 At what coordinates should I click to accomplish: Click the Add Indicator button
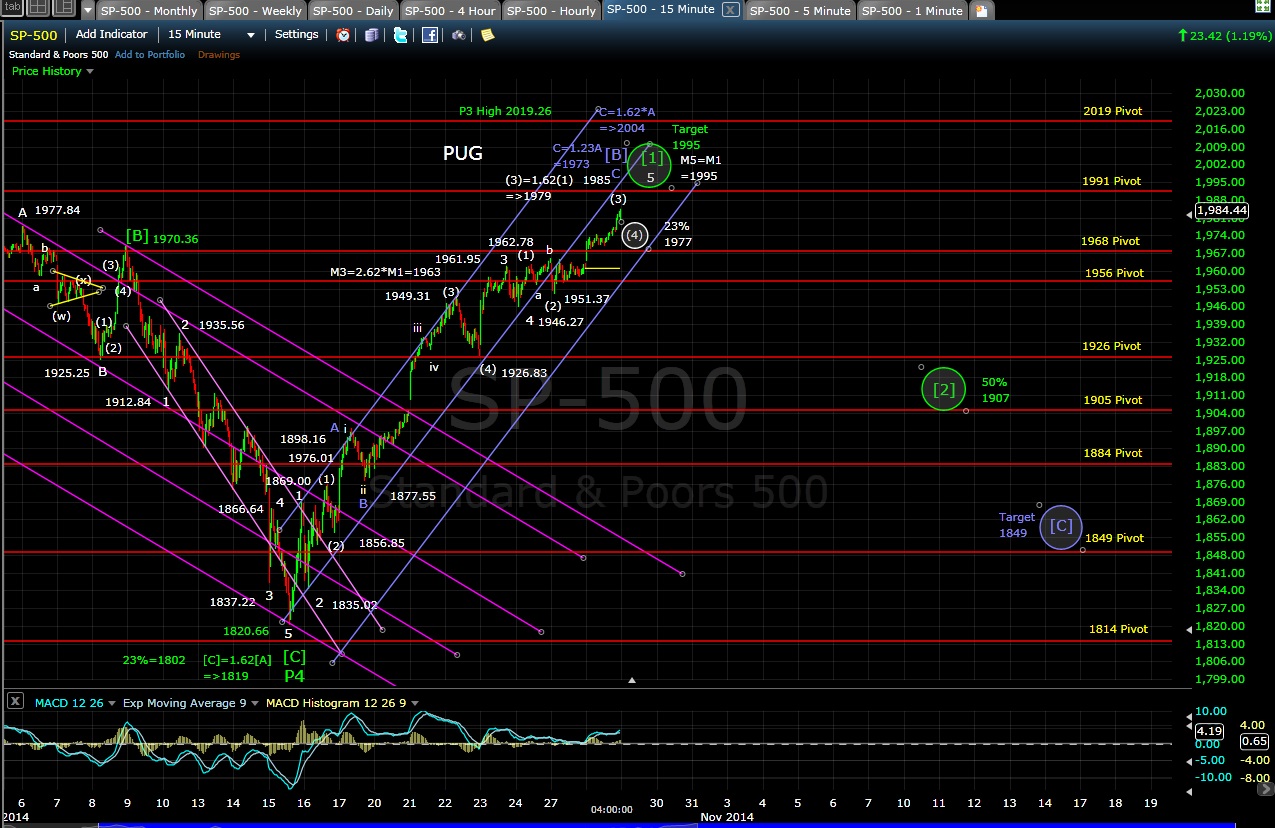(x=113, y=35)
